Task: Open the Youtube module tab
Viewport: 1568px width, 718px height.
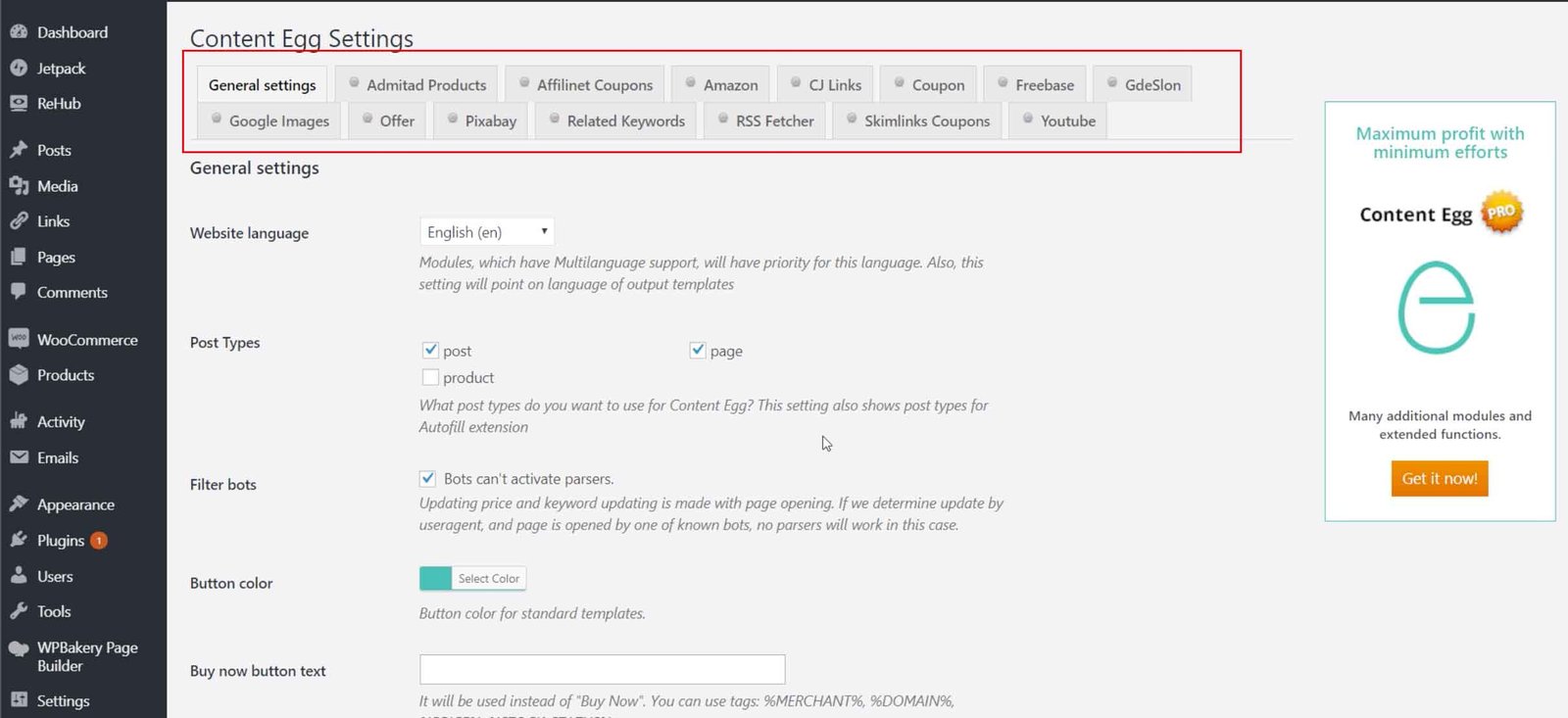Action: tap(1057, 120)
